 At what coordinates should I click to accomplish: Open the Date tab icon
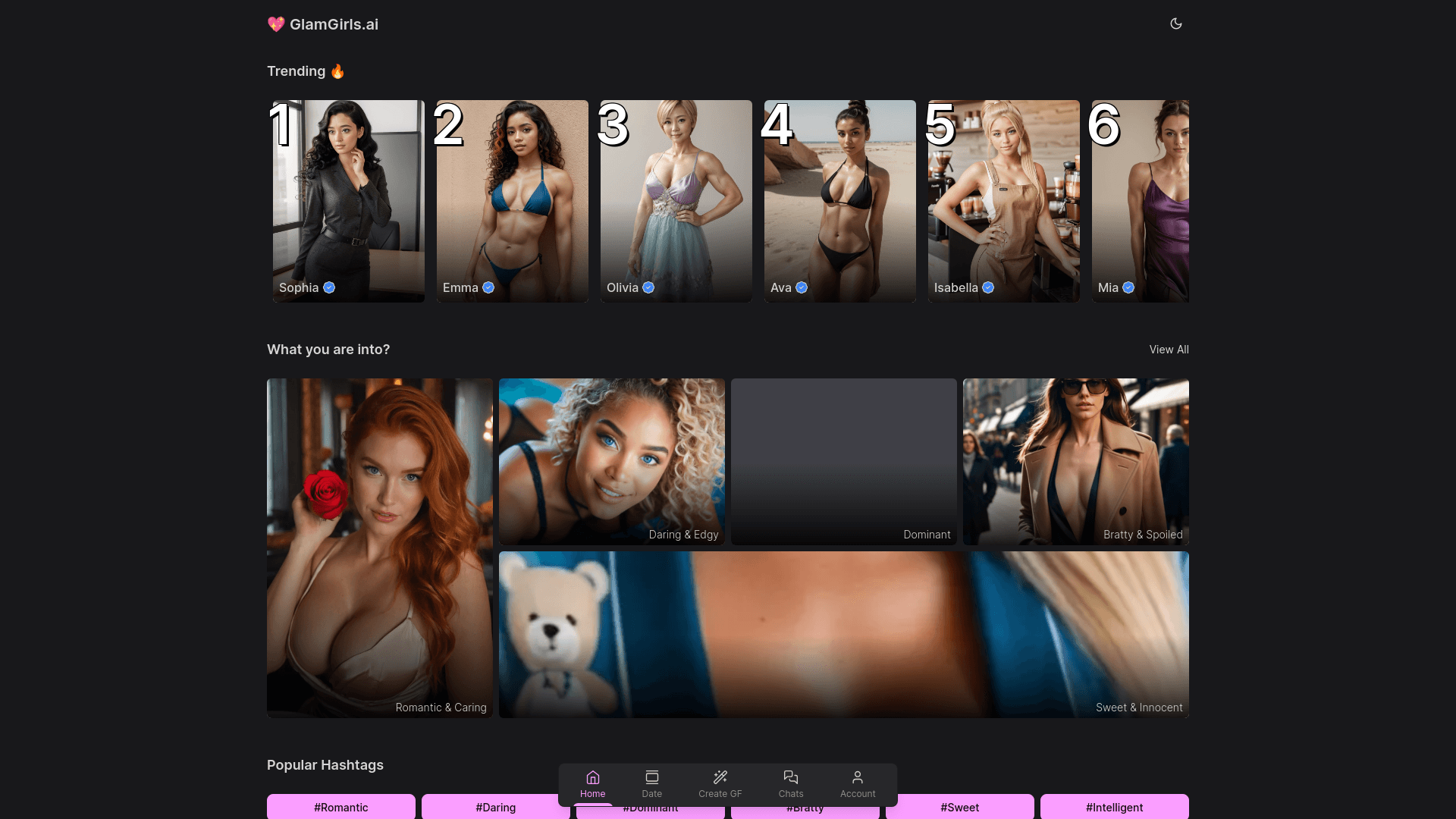coord(651,777)
